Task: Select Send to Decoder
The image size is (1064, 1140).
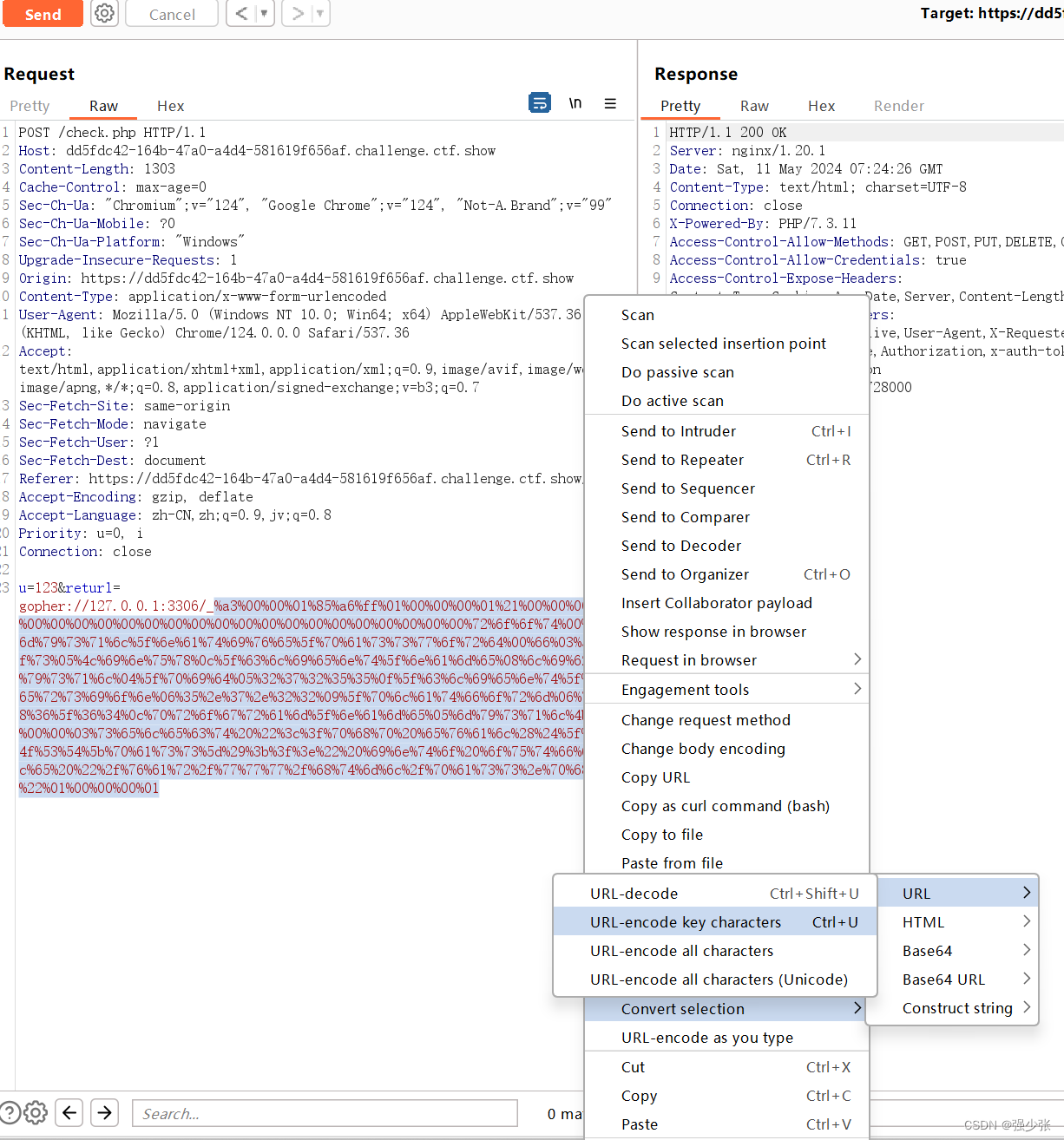Action: [726, 546]
